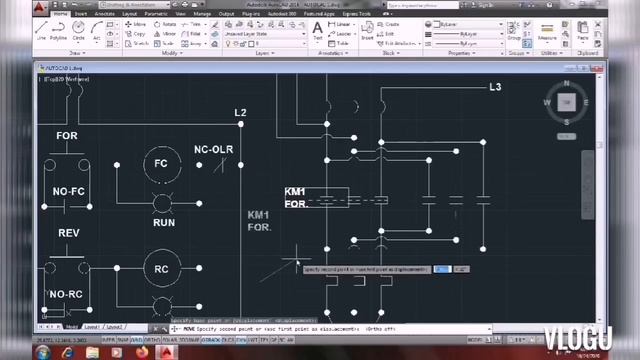
Task: Click the Mirror tool
Action: coord(165,34)
